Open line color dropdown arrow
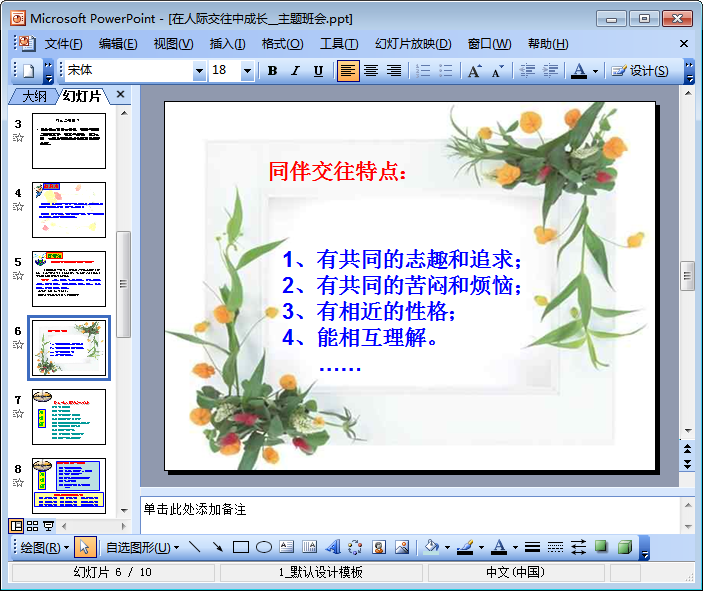703x591 pixels. [x=481, y=548]
